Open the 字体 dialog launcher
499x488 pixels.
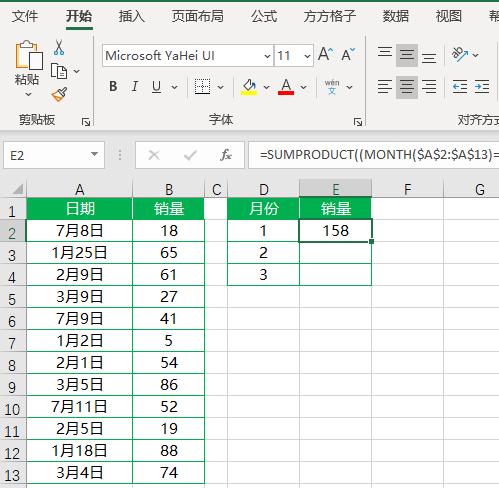(x=358, y=122)
